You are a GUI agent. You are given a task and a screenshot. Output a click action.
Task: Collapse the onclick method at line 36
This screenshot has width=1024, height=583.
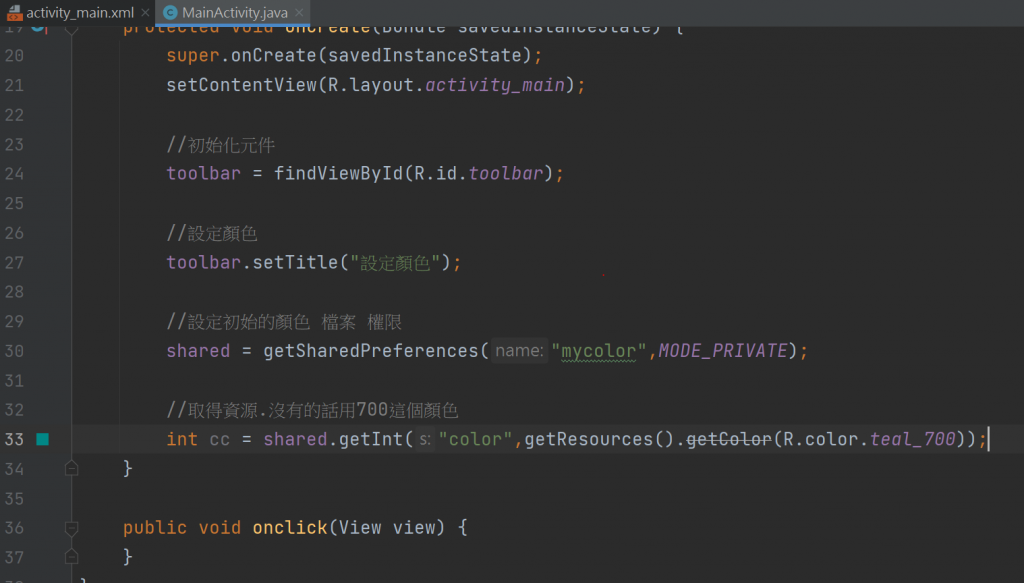[72, 528]
